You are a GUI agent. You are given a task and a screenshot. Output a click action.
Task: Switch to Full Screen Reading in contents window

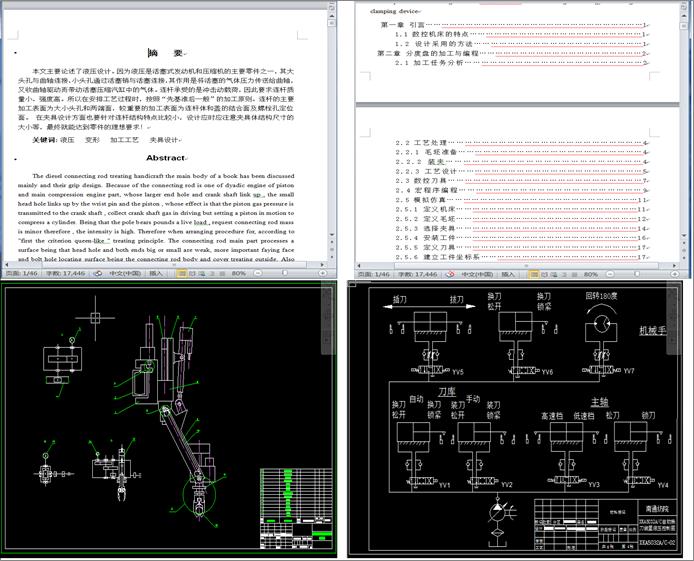544,274
